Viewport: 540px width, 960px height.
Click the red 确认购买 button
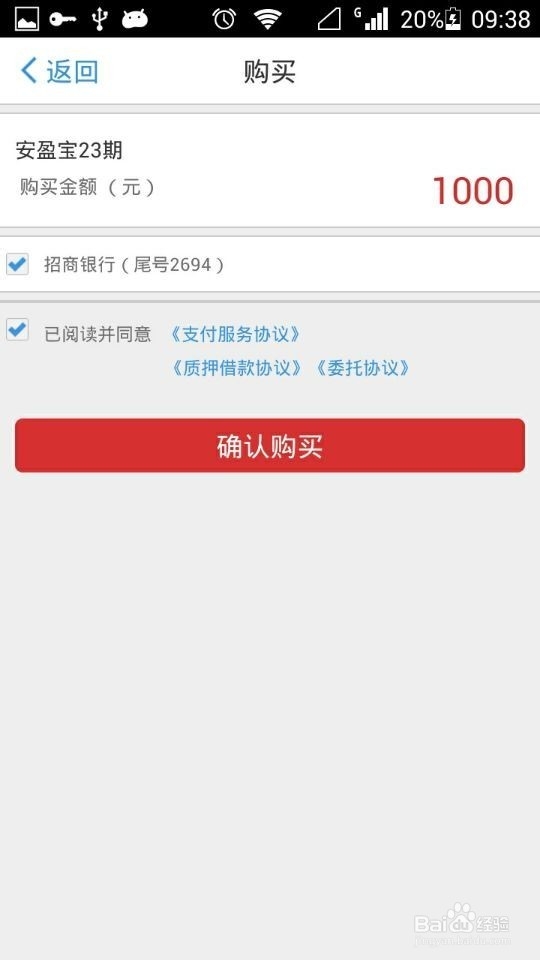point(270,445)
